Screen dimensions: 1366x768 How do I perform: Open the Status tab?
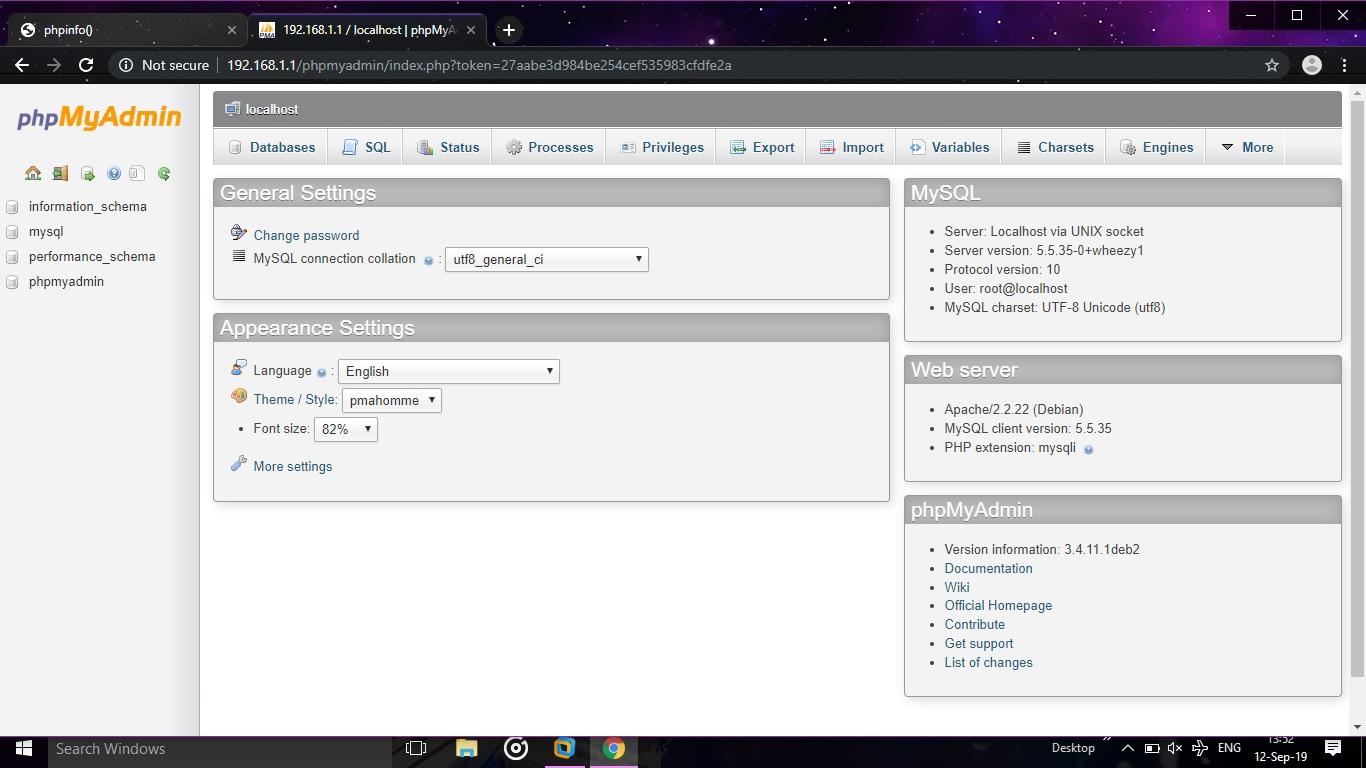(x=448, y=147)
